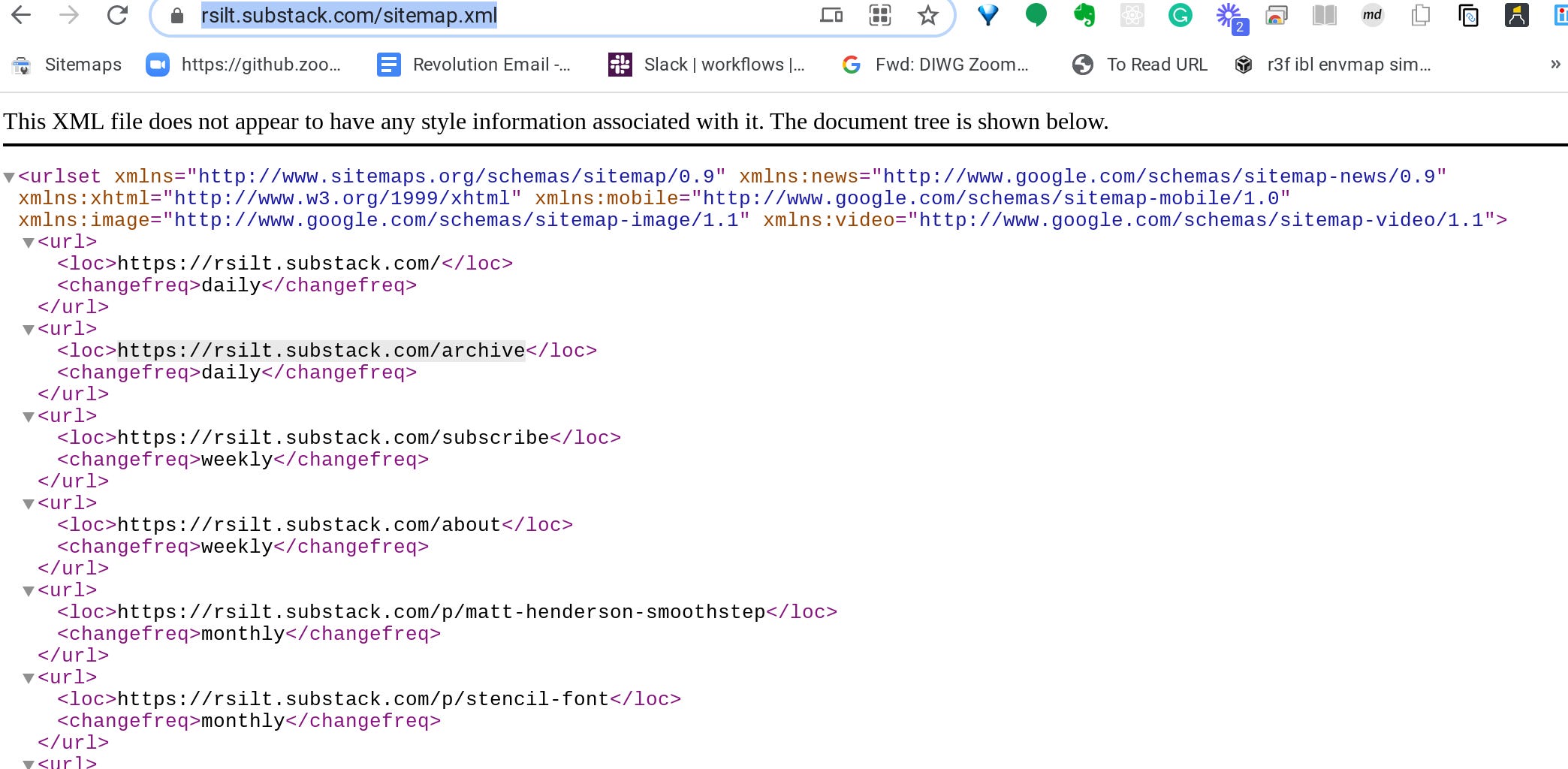The height and width of the screenshot is (769, 1568).
Task: Toggle the site security padlock details
Action: pyautogui.click(x=175, y=14)
